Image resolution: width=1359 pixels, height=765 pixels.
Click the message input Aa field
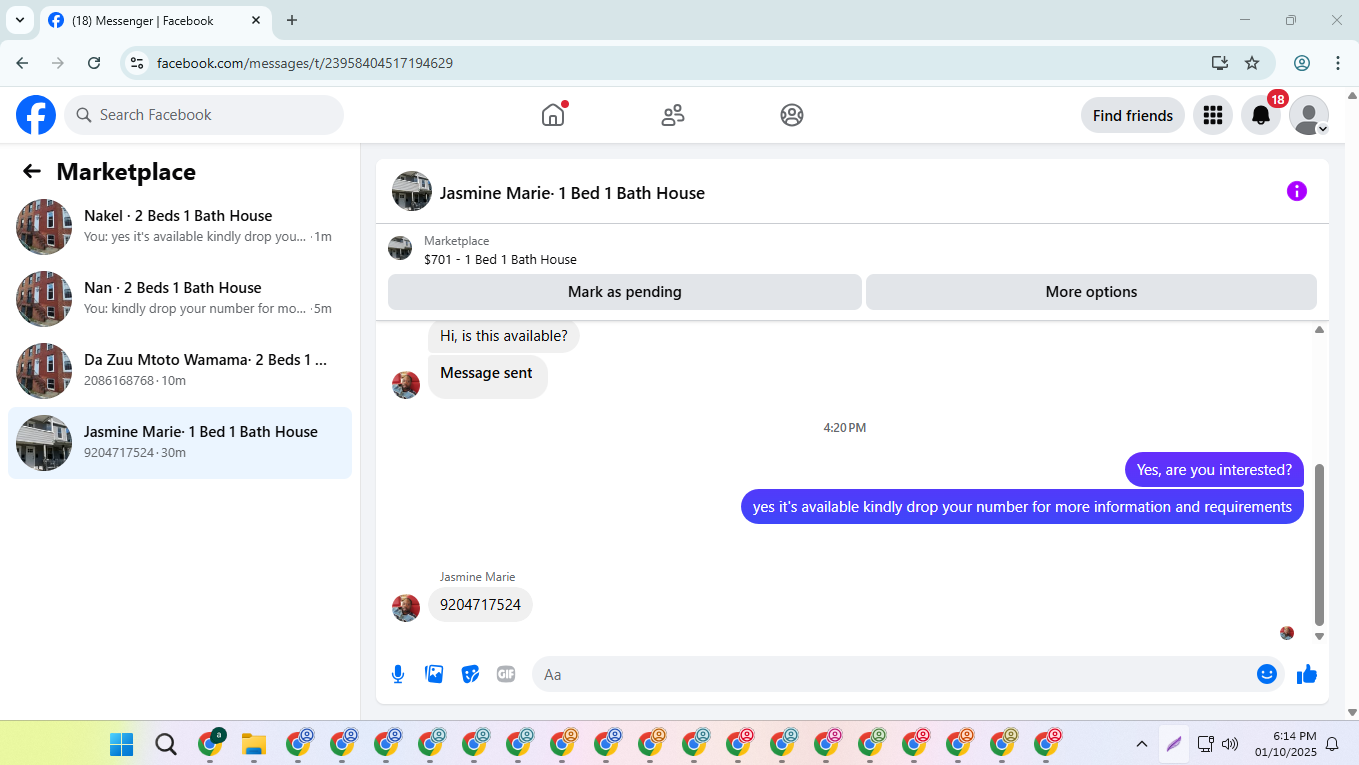pyautogui.click(x=893, y=674)
